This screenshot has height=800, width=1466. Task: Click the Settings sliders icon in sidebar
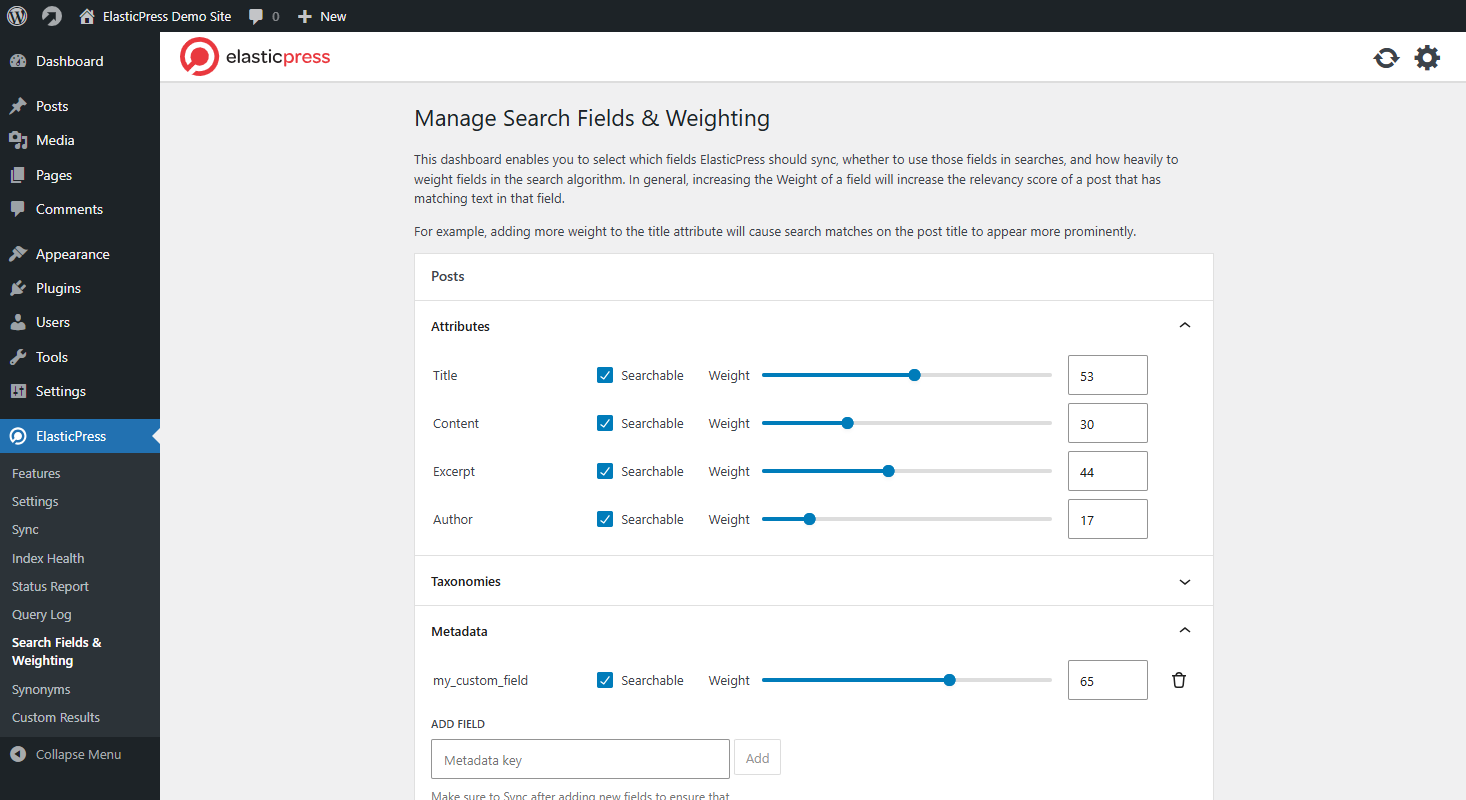coord(18,391)
